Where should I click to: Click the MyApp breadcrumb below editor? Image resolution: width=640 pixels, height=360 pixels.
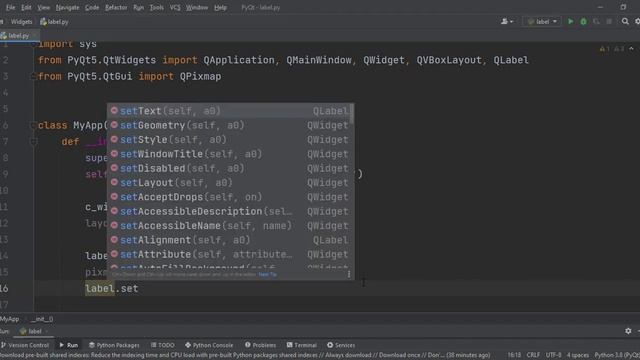pyautogui.click(x=10, y=319)
